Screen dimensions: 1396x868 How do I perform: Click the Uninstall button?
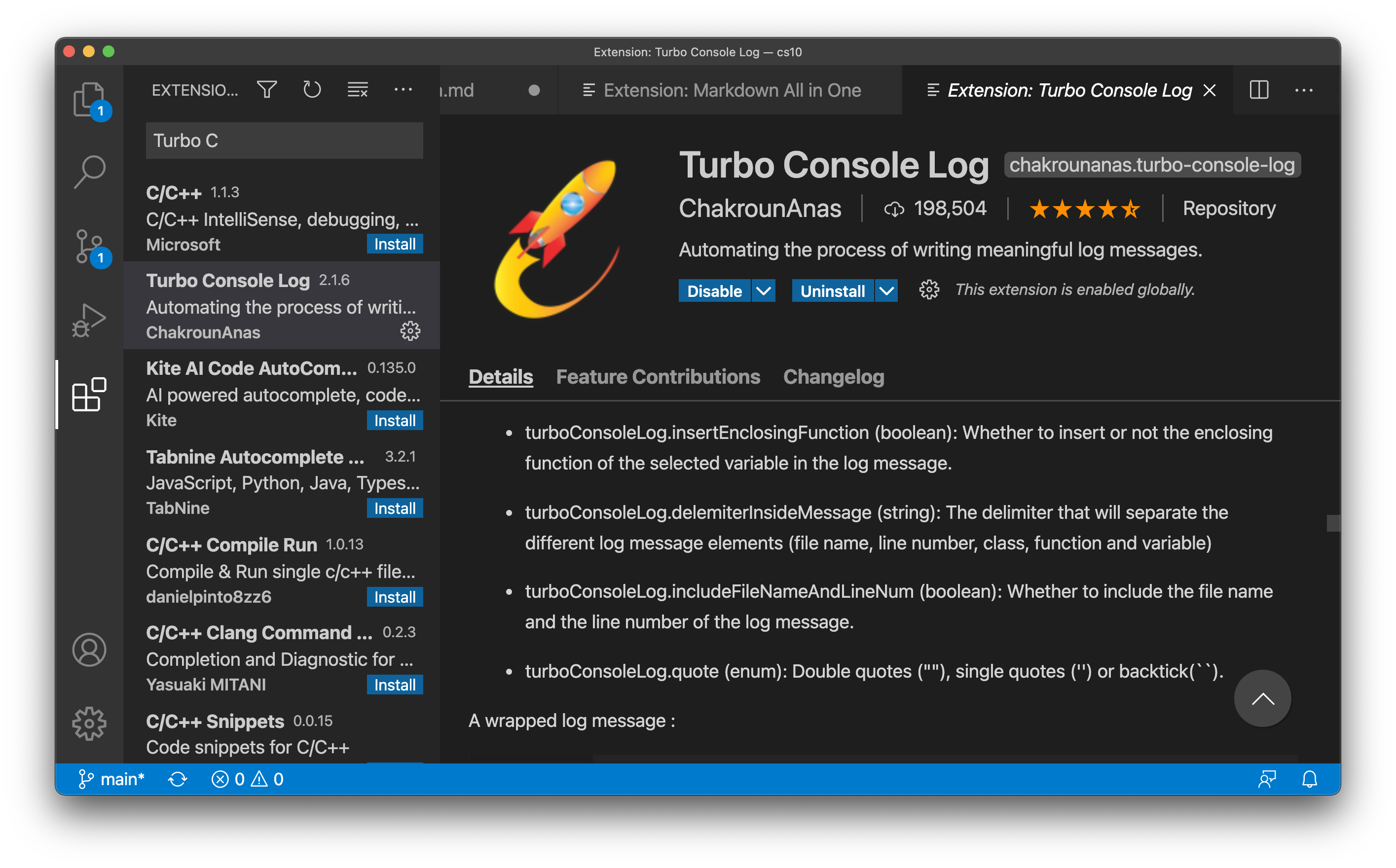tap(832, 290)
